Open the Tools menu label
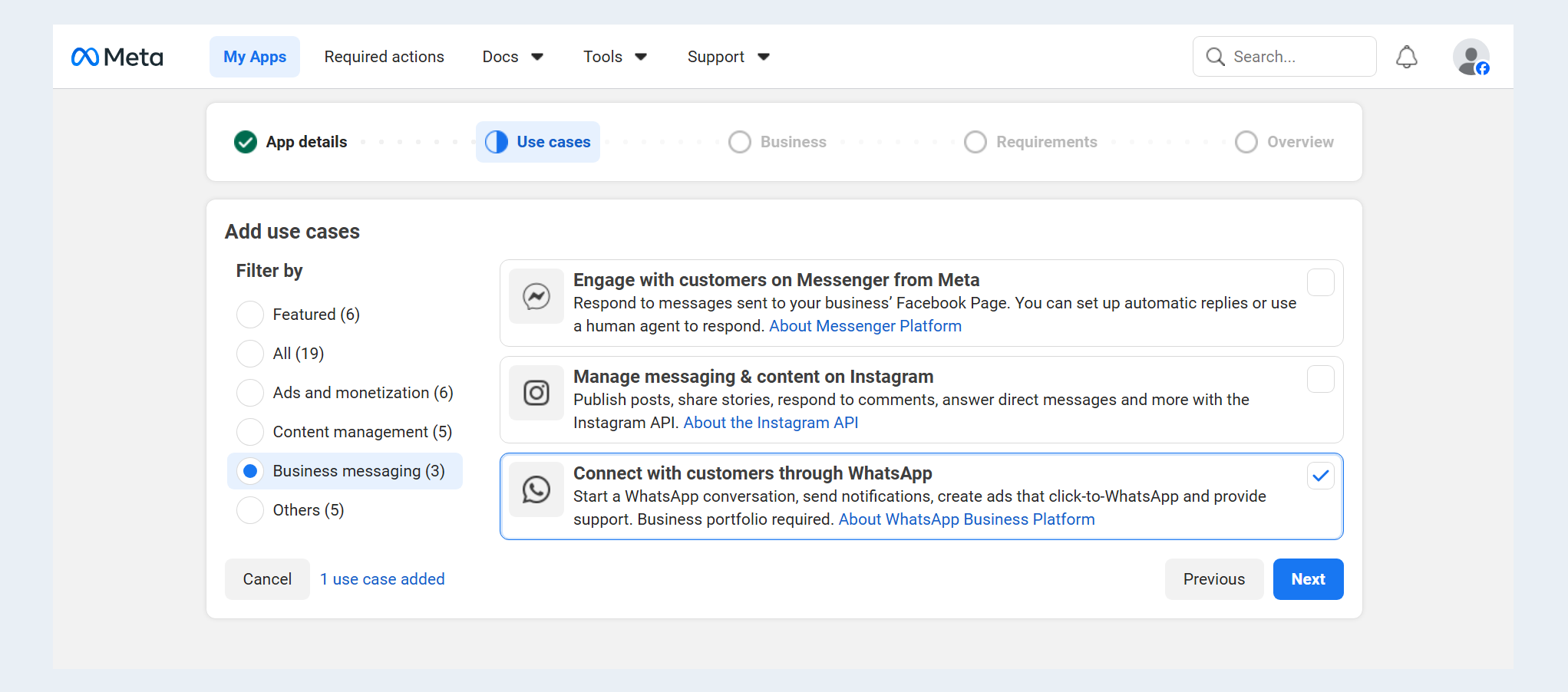The image size is (1568, 692). pos(602,57)
